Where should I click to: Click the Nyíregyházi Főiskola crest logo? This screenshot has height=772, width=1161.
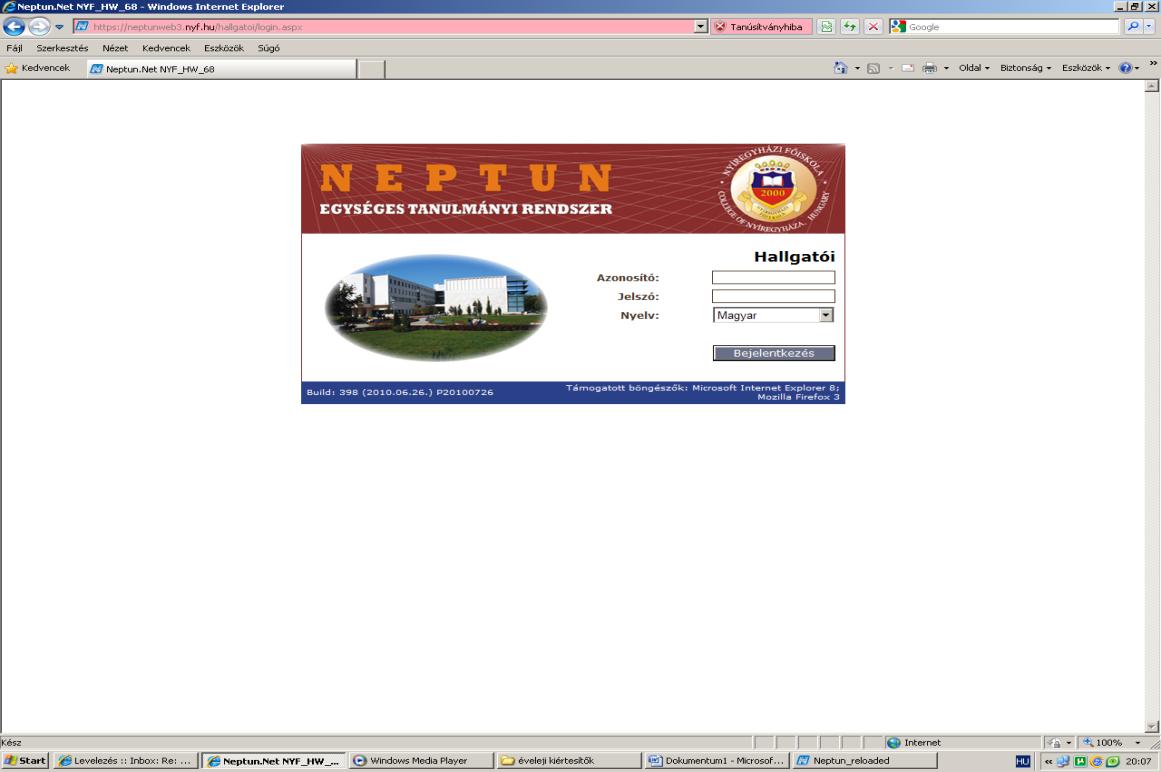point(773,189)
